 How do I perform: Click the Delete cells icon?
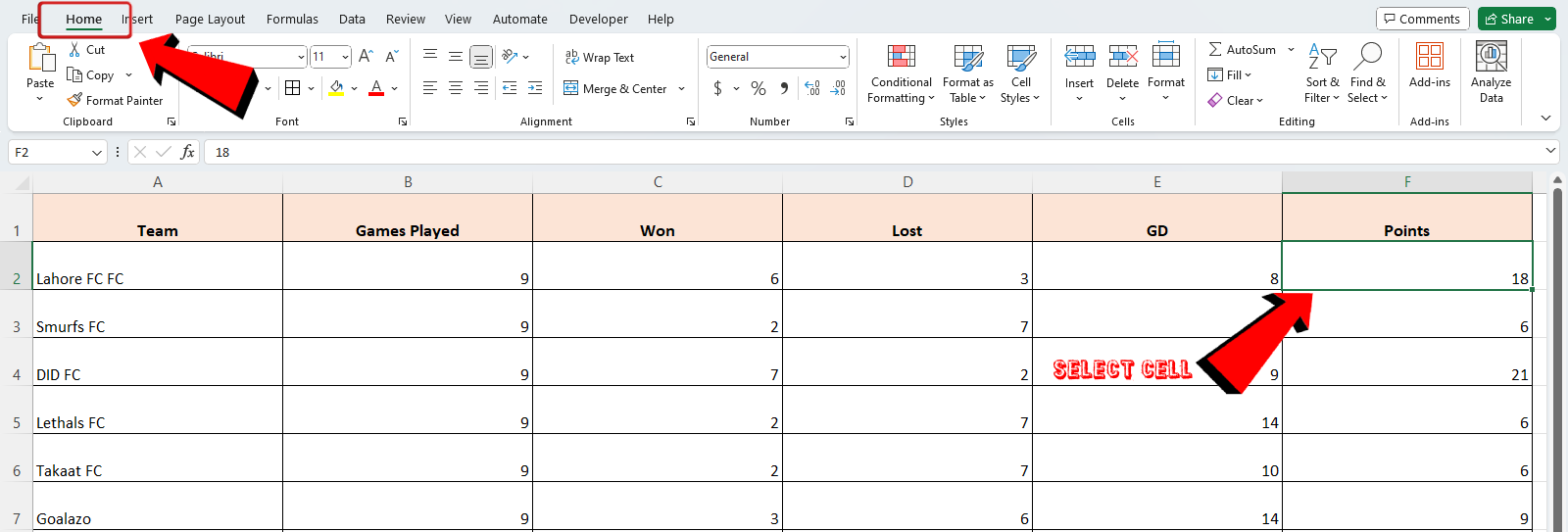(1123, 56)
